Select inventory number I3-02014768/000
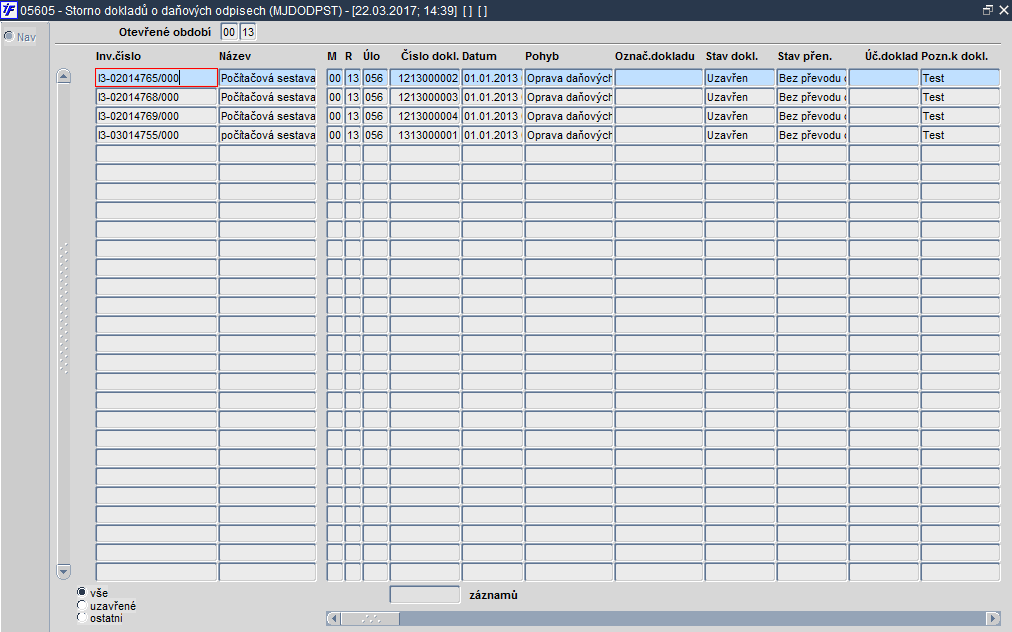1012x632 pixels. pyautogui.click(x=156, y=97)
